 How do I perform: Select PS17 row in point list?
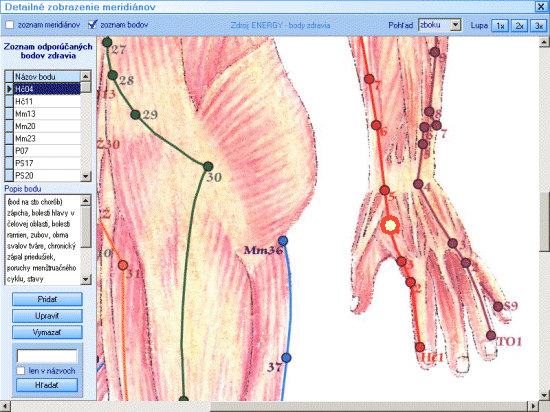pyautogui.click(x=47, y=163)
